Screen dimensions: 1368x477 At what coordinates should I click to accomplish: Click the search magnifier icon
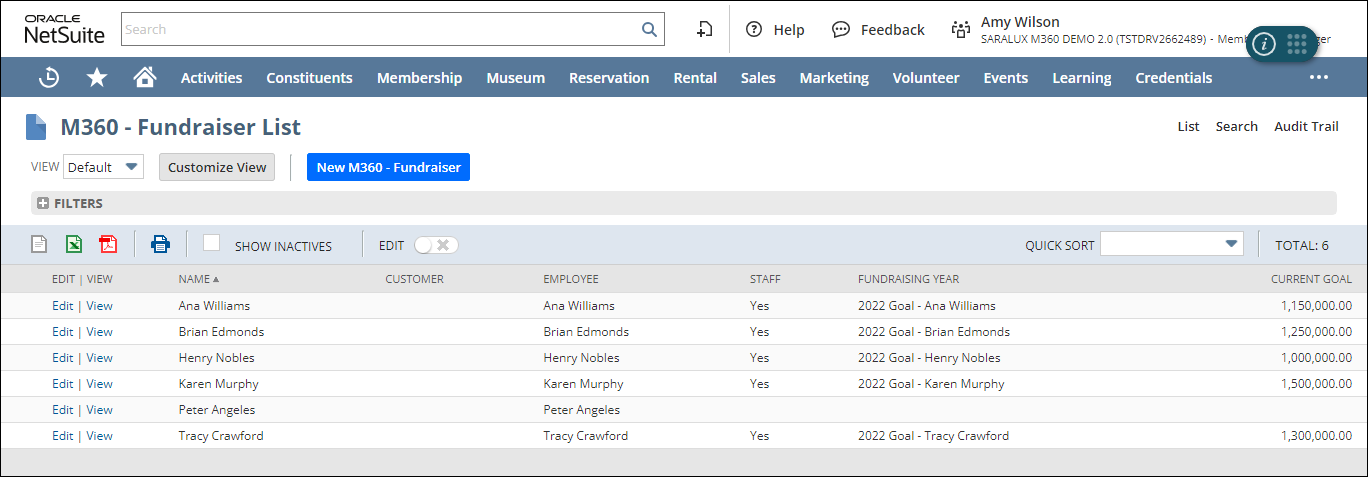pos(649,29)
